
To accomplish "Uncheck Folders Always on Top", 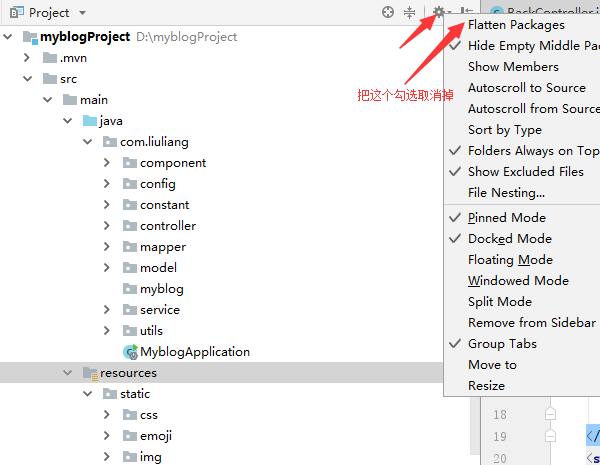I will click(522, 151).
